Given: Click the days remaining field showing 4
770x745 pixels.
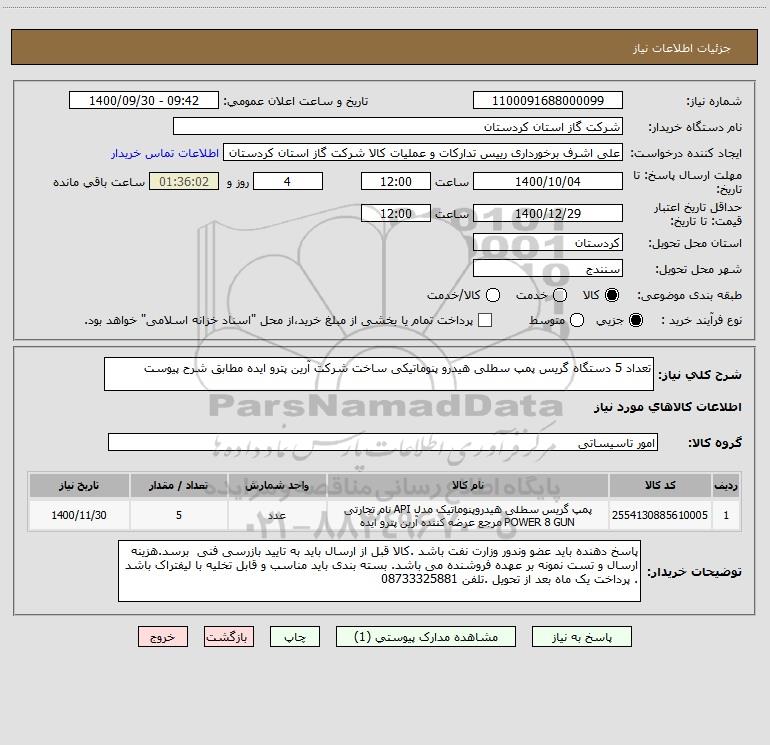Looking at the screenshot, I should tap(288, 182).
